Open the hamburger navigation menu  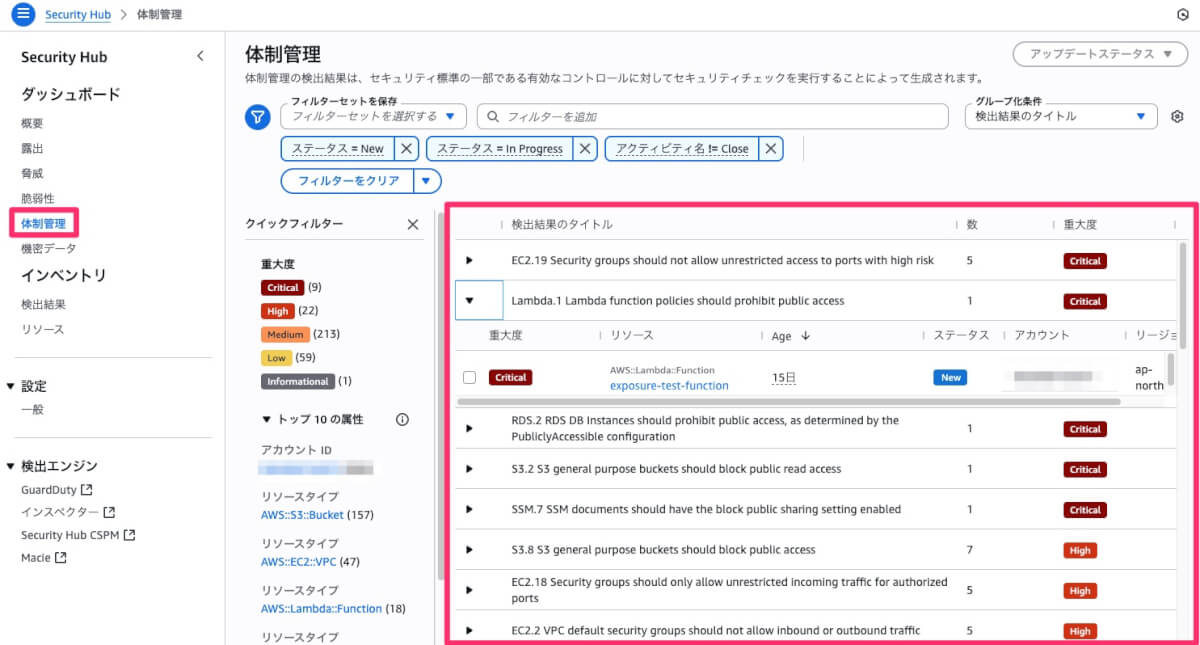tap(22, 15)
